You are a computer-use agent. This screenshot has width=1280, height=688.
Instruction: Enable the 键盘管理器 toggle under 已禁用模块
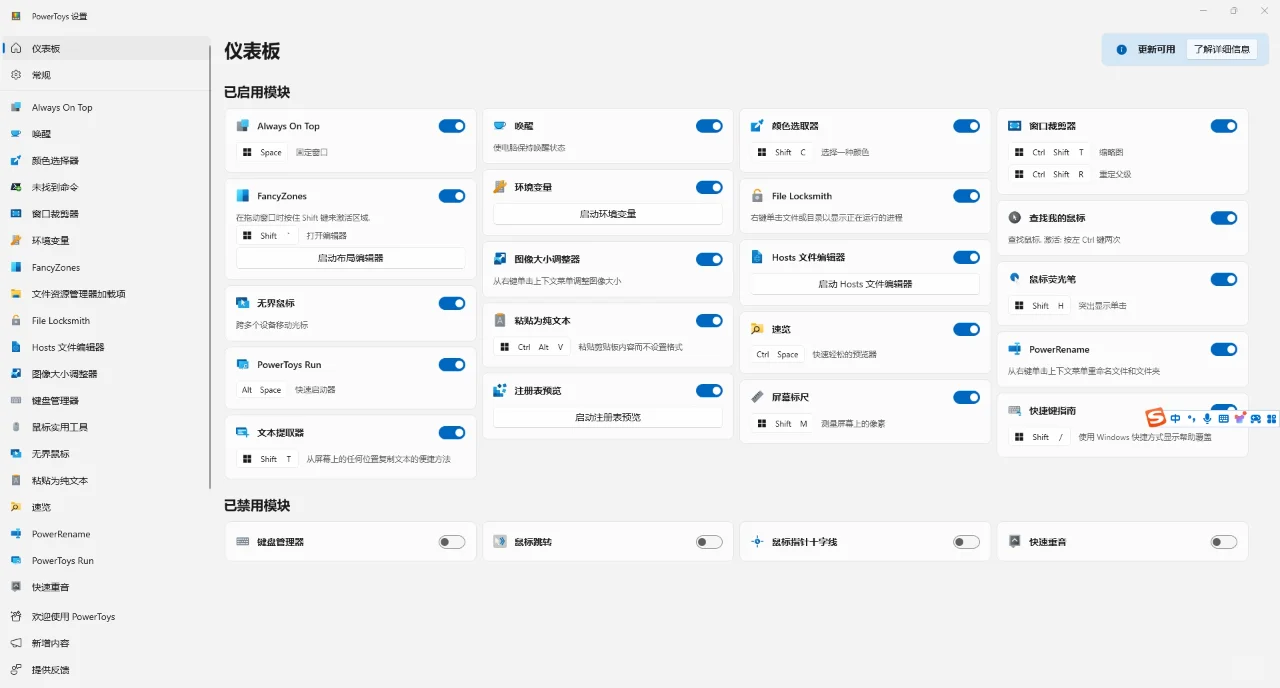pyautogui.click(x=452, y=542)
